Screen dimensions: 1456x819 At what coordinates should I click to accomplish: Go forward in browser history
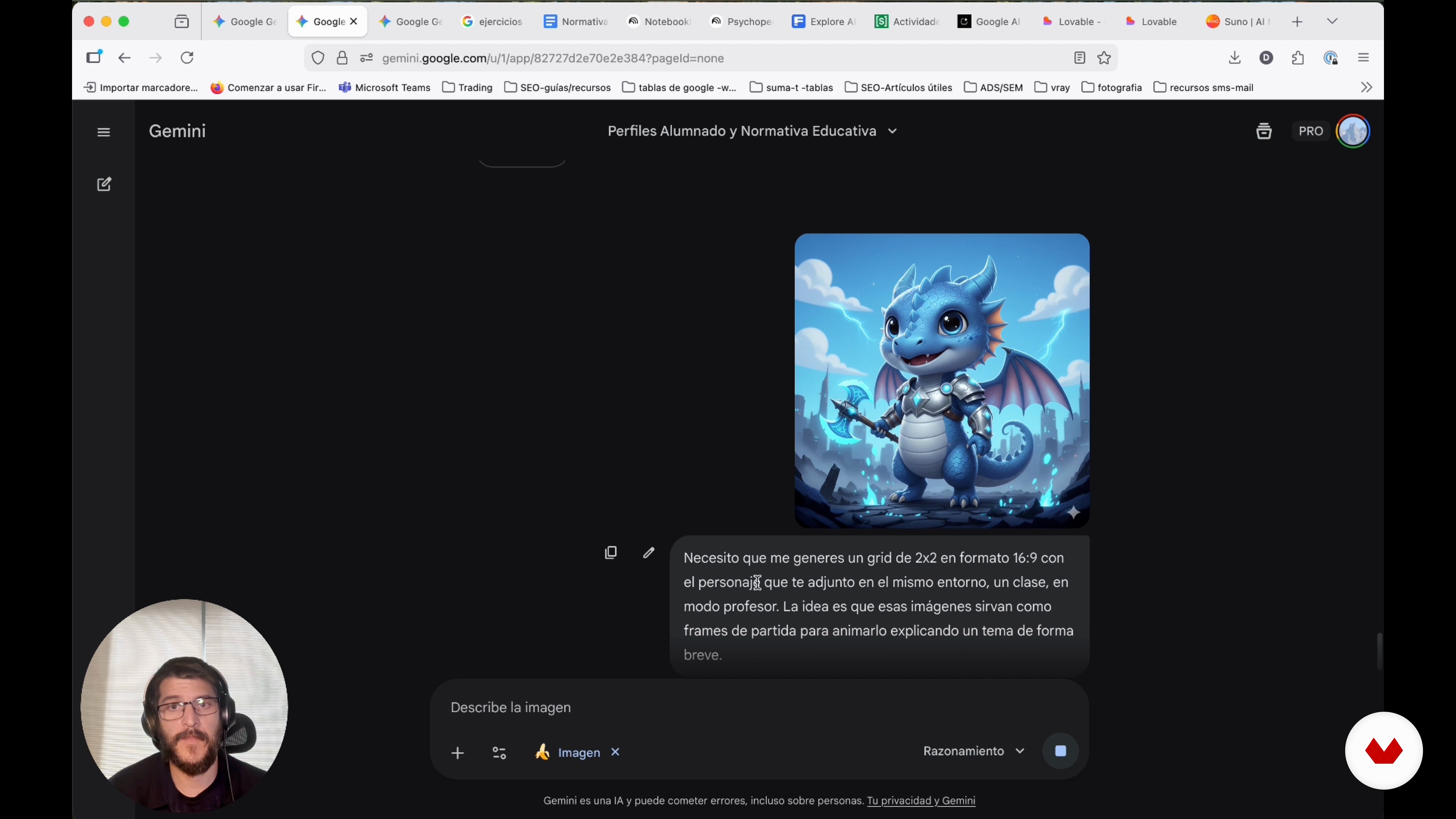(x=155, y=58)
